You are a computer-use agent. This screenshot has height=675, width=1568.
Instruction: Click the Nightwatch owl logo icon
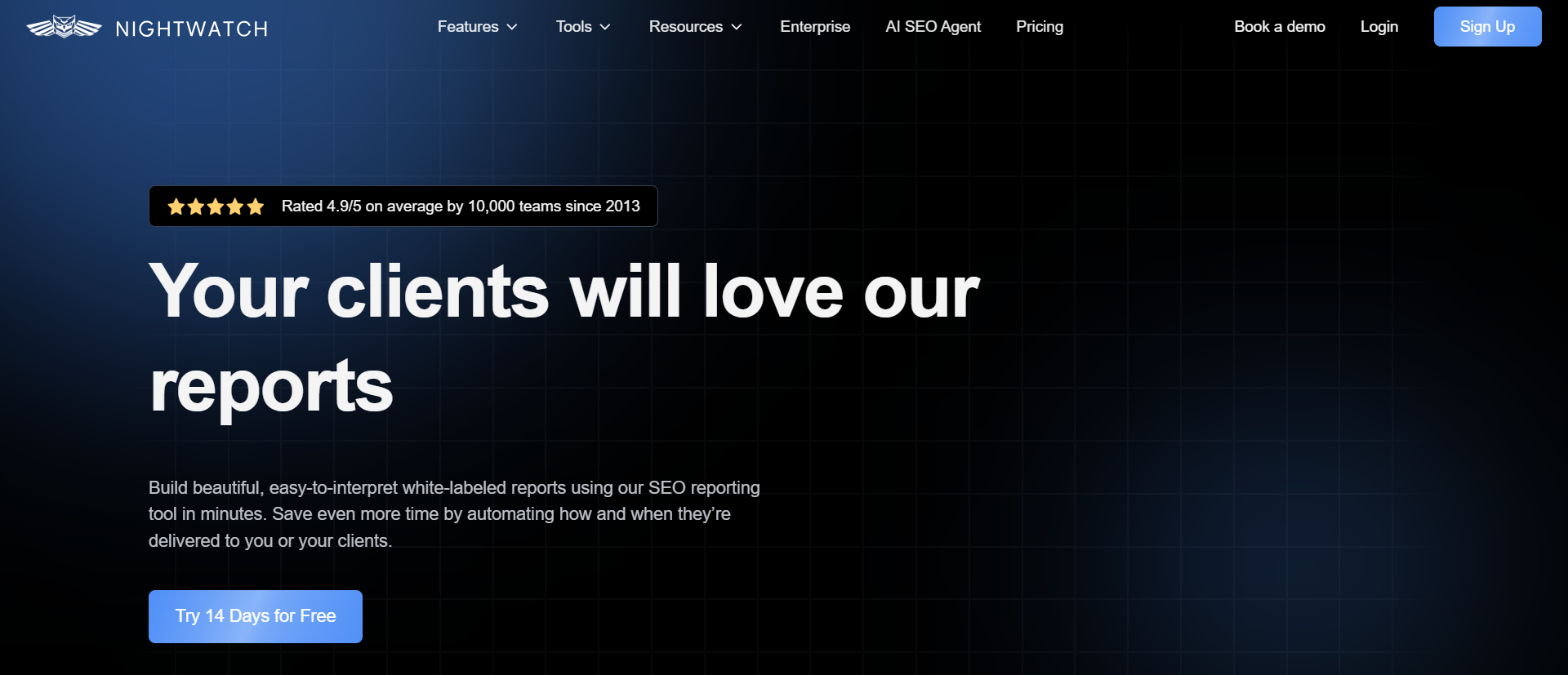64,27
